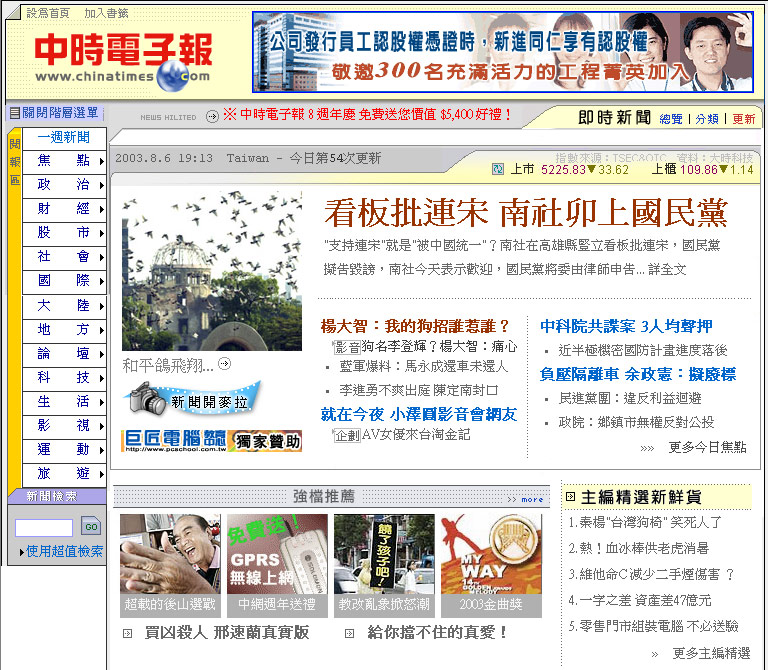Open the 影視 section menu item
The image size is (768, 670).
coord(64,426)
